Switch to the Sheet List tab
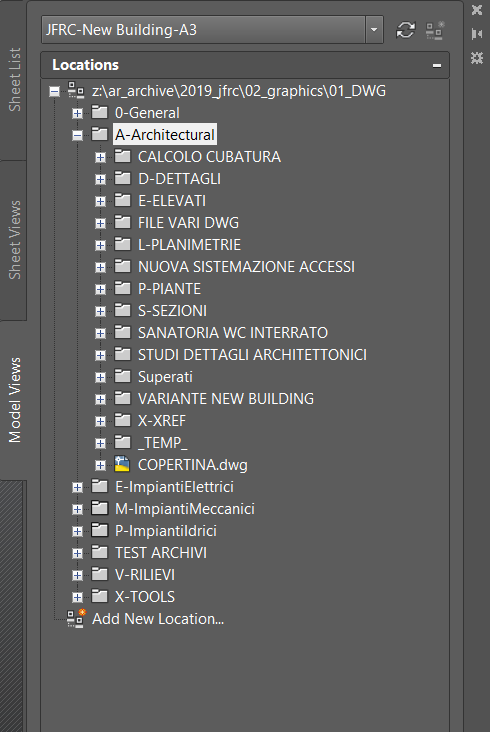 click(x=14, y=80)
